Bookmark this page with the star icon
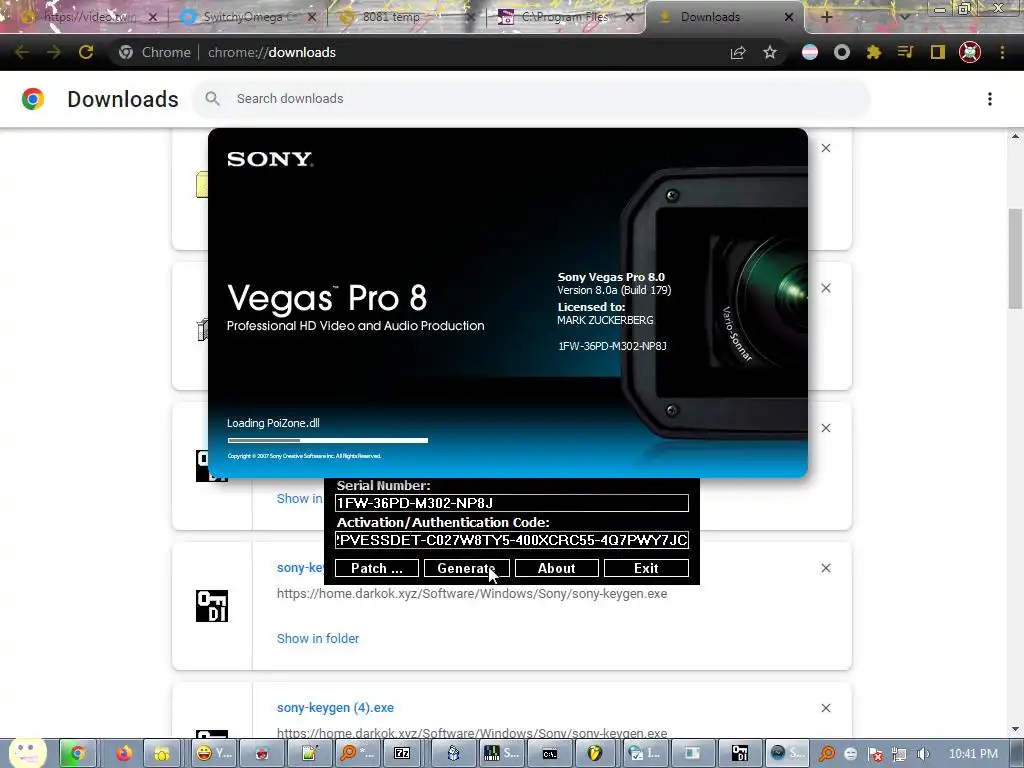1024x768 pixels. click(x=770, y=52)
